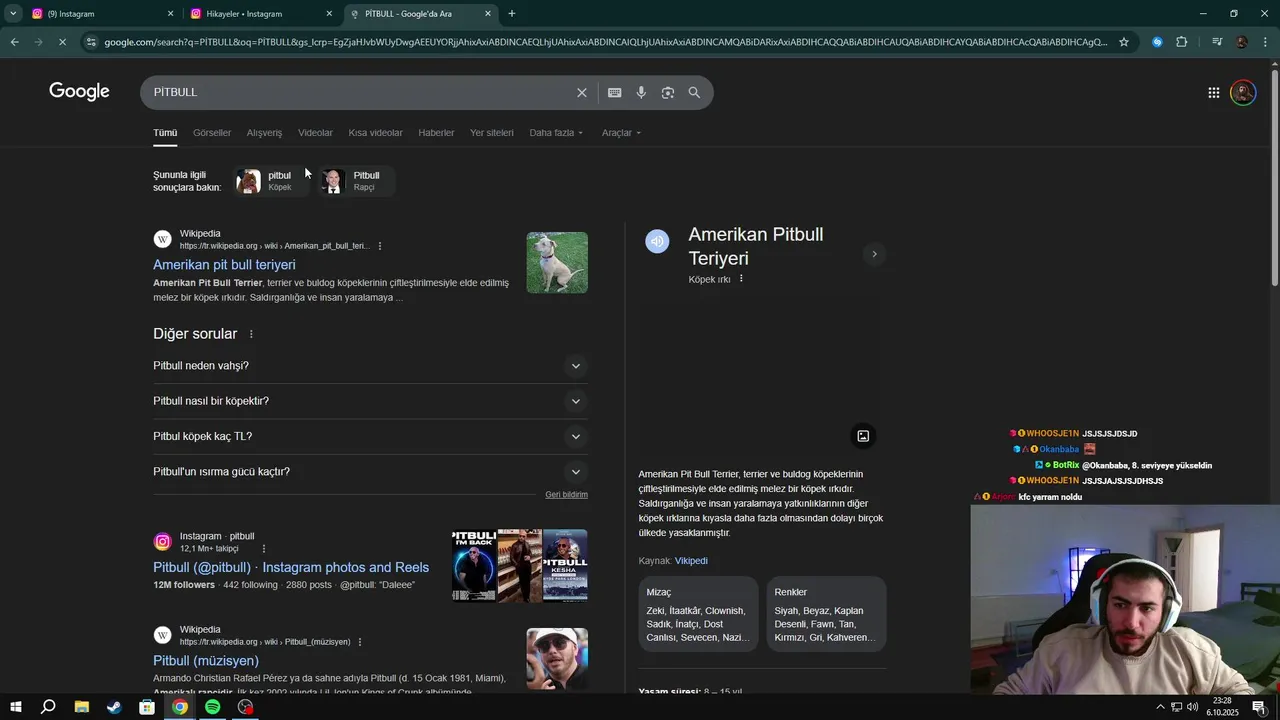The width and height of the screenshot is (1280, 720).
Task: Select the Yer siteleri search tab
Action: [492, 133]
